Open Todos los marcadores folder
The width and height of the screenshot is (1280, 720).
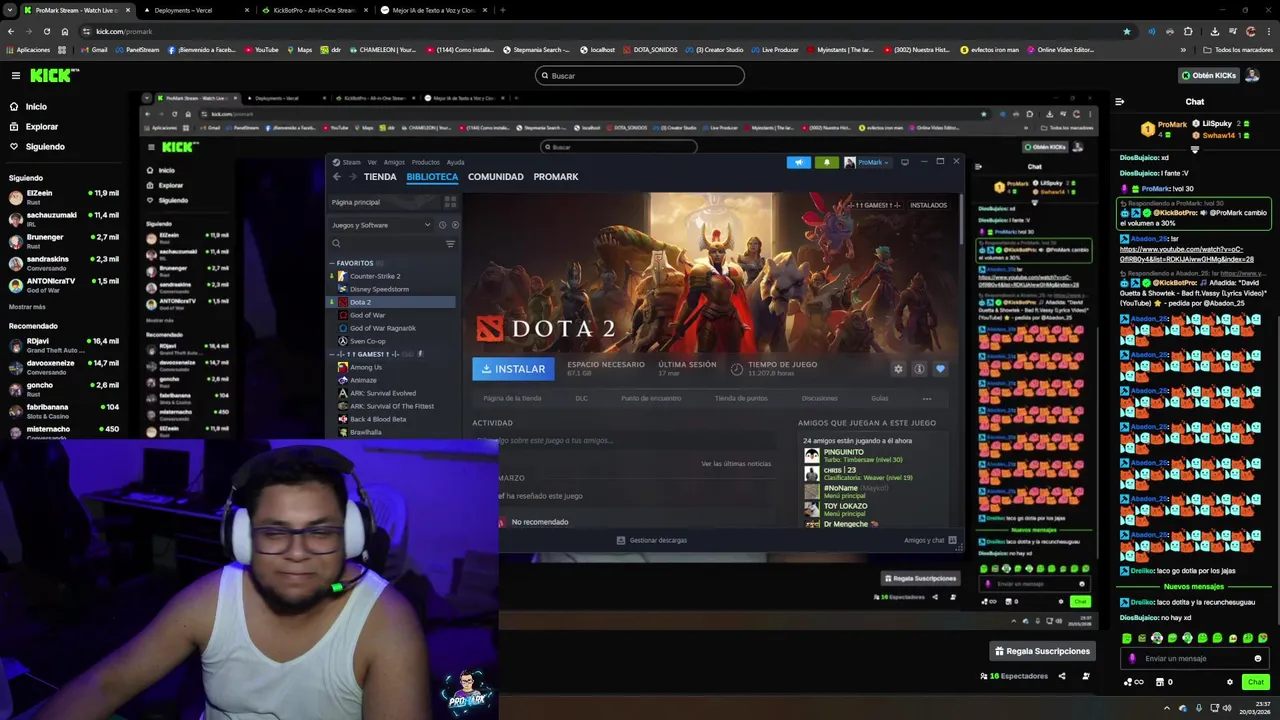pos(1238,49)
